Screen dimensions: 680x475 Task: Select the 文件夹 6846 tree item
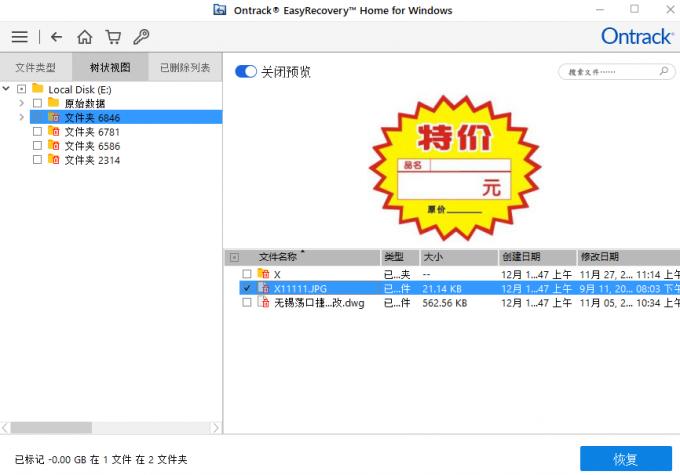click(126, 117)
